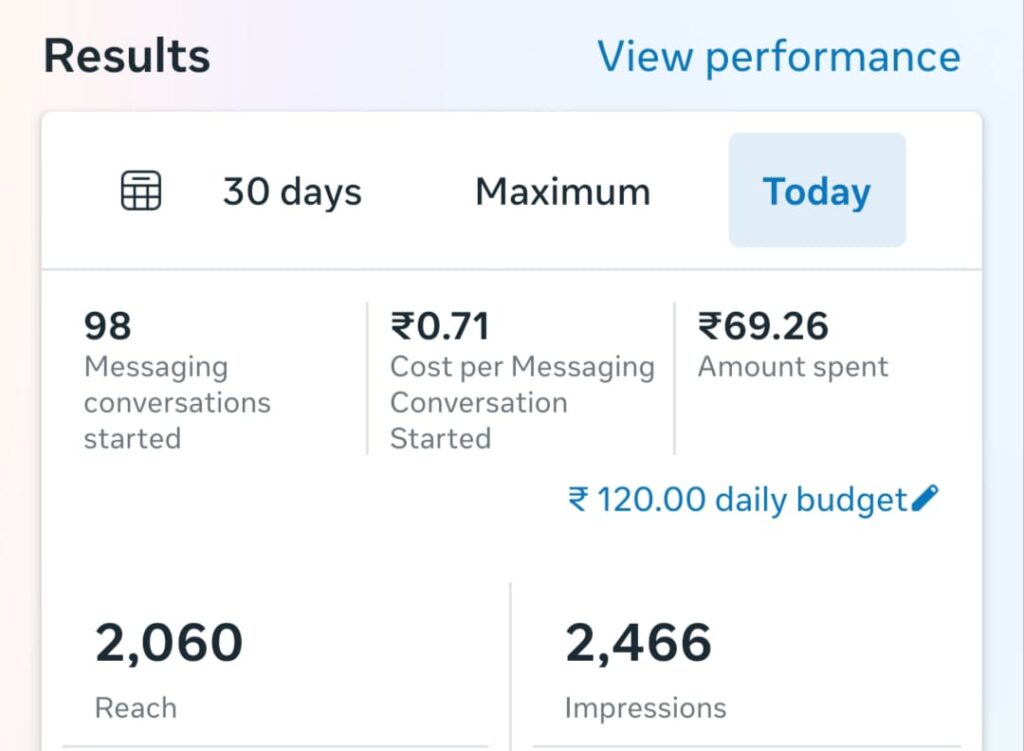Open the calendar date range picker icon
1024x751 pixels.
pos(141,191)
